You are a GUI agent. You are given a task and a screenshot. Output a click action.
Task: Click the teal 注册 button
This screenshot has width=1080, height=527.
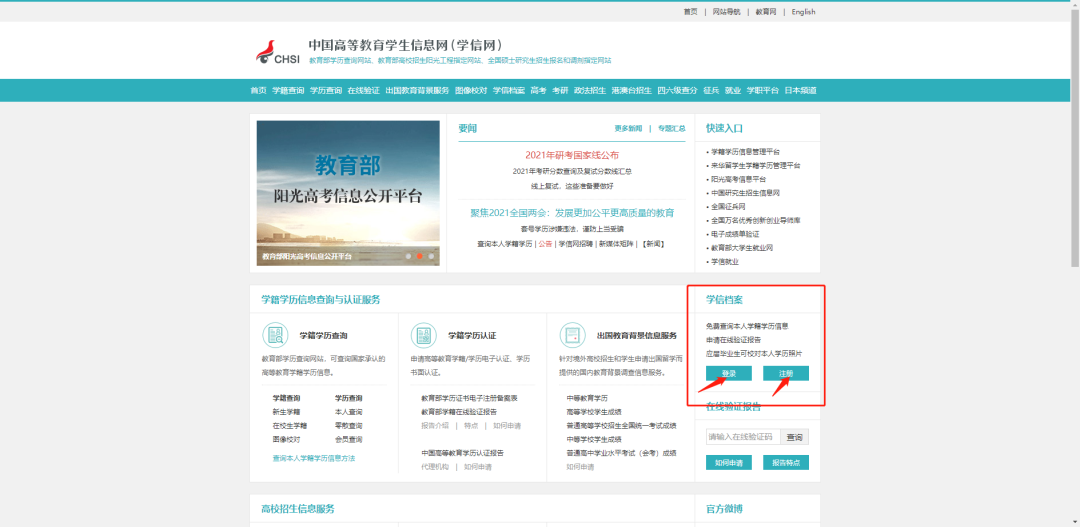coord(786,373)
